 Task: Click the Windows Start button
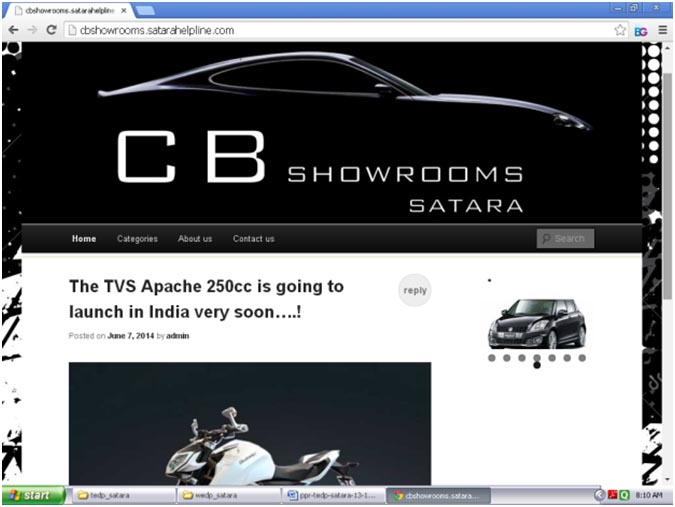33,495
